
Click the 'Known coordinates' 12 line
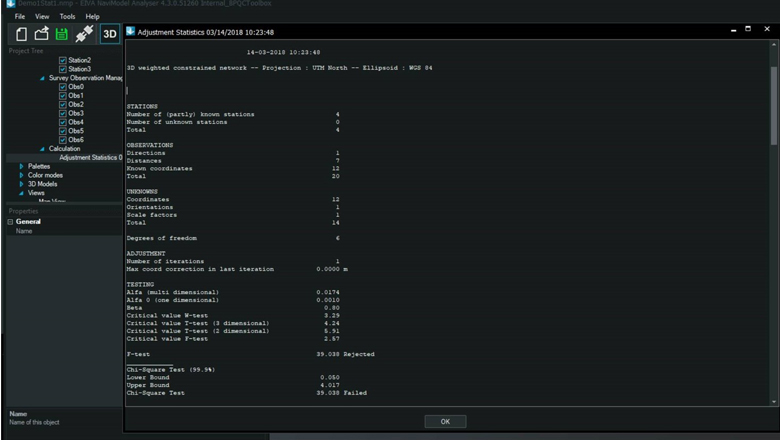click(233, 169)
